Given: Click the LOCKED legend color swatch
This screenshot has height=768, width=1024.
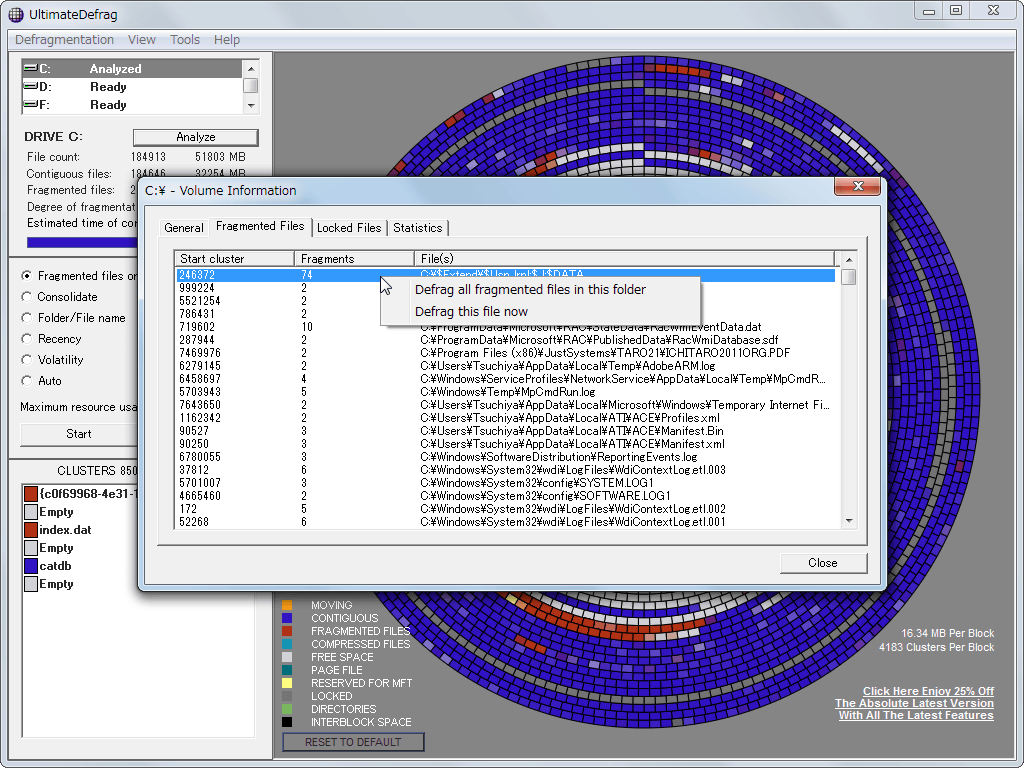Looking at the screenshot, I should pos(287,697).
